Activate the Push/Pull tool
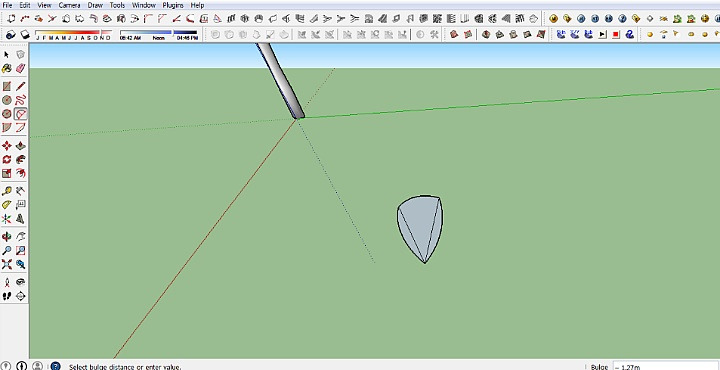Screen dimensions: 720x370 click(x=20, y=146)
